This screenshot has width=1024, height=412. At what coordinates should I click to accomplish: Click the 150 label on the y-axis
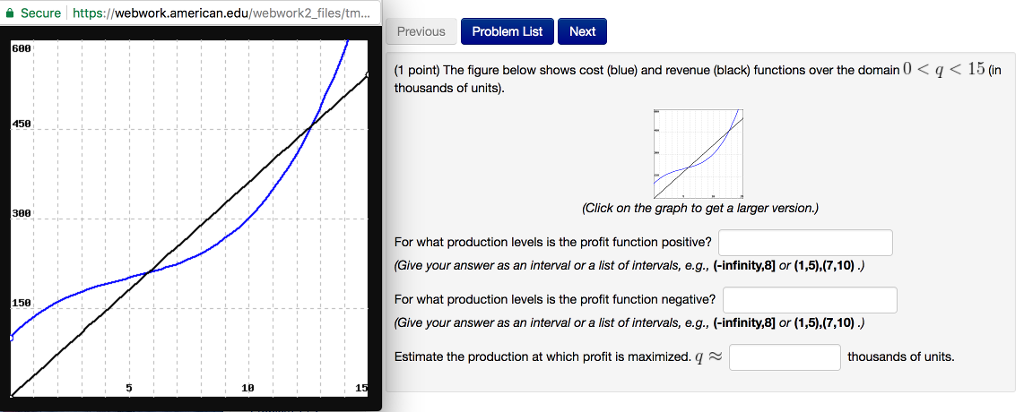tap(22, 302)
